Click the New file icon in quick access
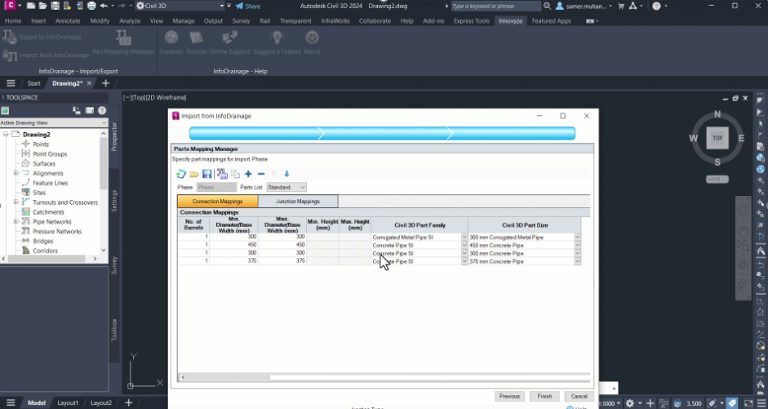This screenshot has height=409, width=768. tap(31, 6)
